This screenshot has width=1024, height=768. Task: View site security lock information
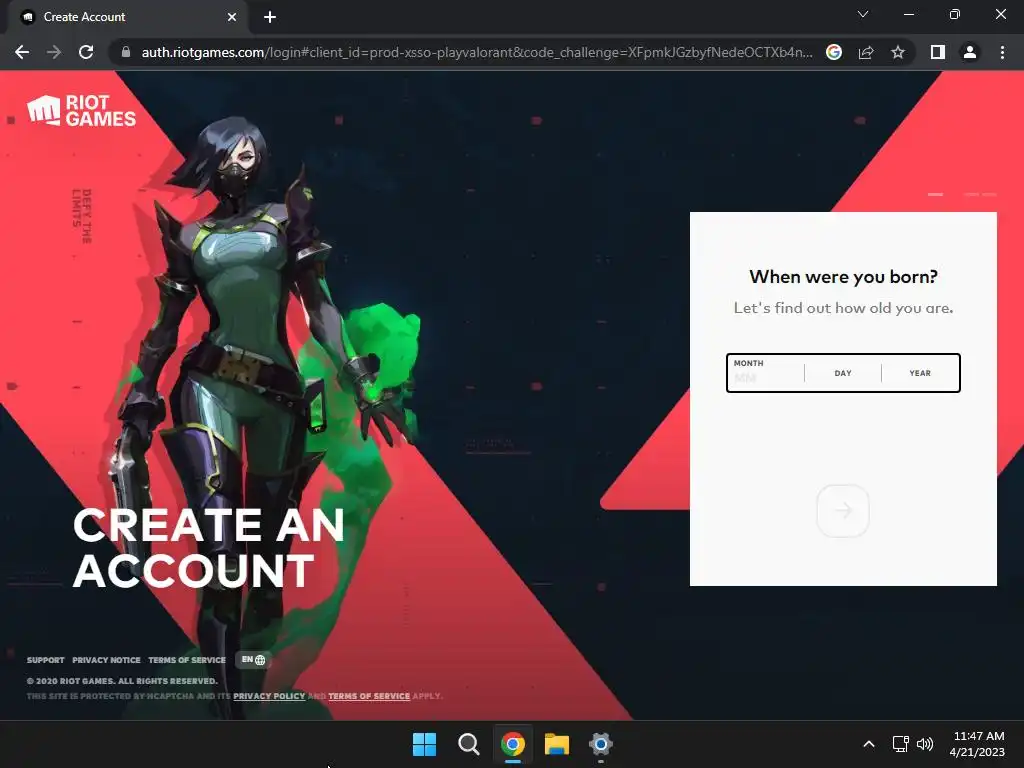click(125, 52)
